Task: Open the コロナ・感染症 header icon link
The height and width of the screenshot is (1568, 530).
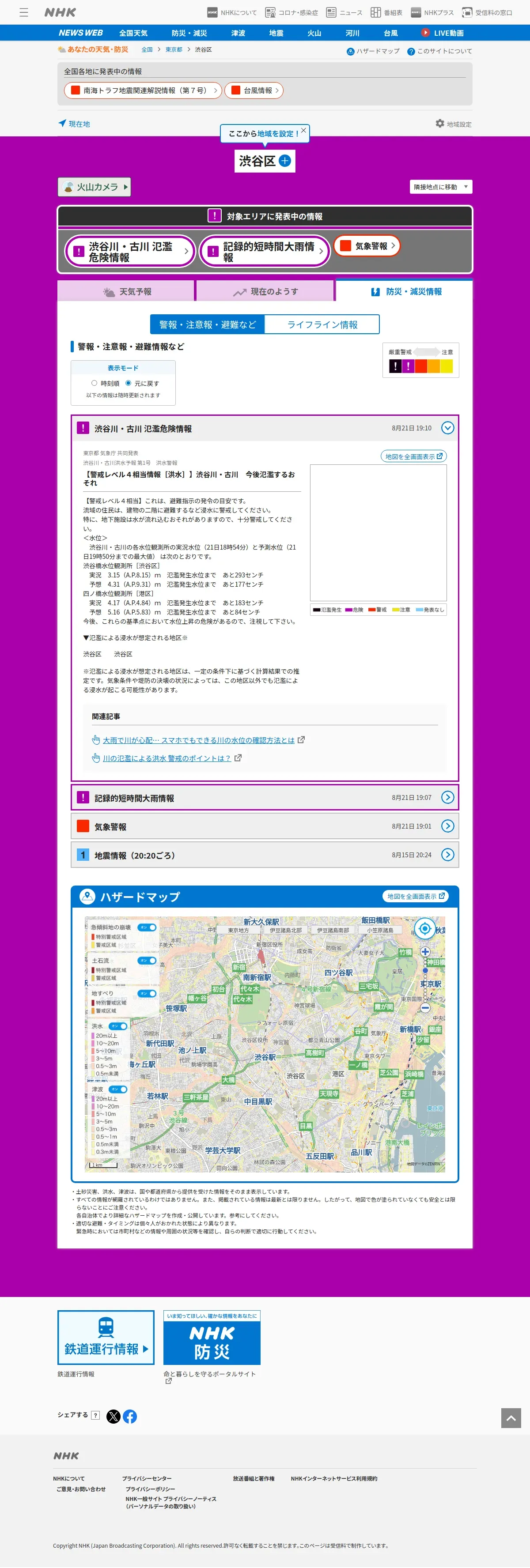Action: click(291, 12)
